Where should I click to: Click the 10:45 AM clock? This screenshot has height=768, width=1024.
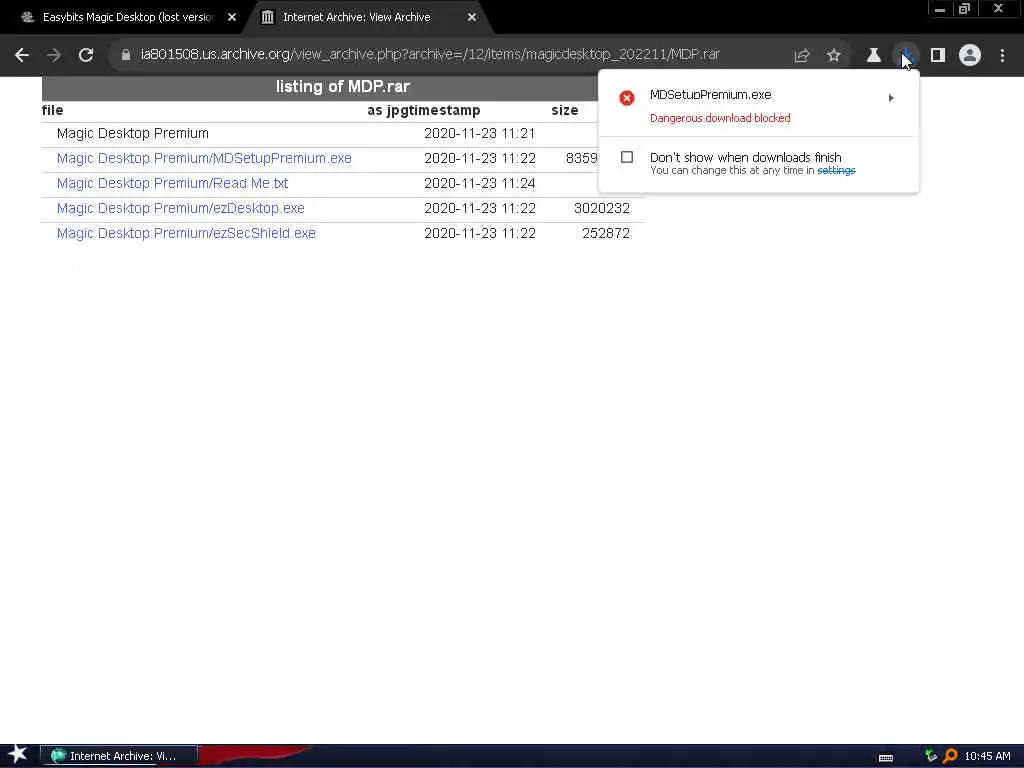[x=987, y=756]
